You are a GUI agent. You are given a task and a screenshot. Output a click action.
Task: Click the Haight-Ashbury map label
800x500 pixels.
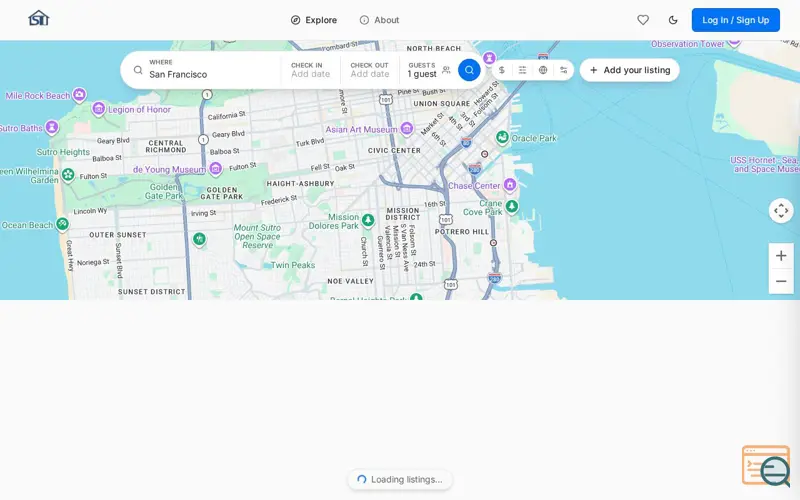pos(301,183)
